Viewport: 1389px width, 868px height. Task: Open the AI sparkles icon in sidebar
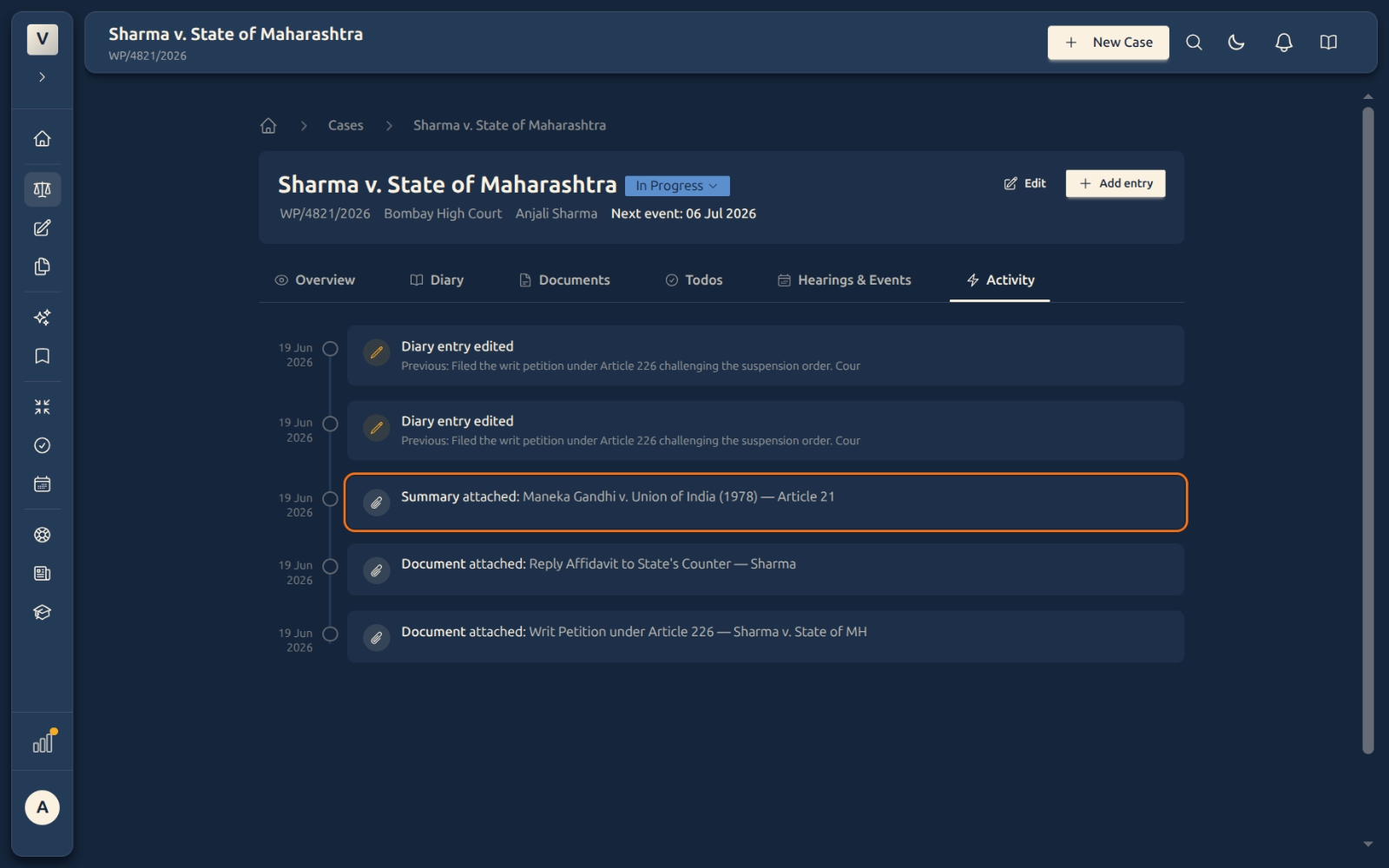42,318
